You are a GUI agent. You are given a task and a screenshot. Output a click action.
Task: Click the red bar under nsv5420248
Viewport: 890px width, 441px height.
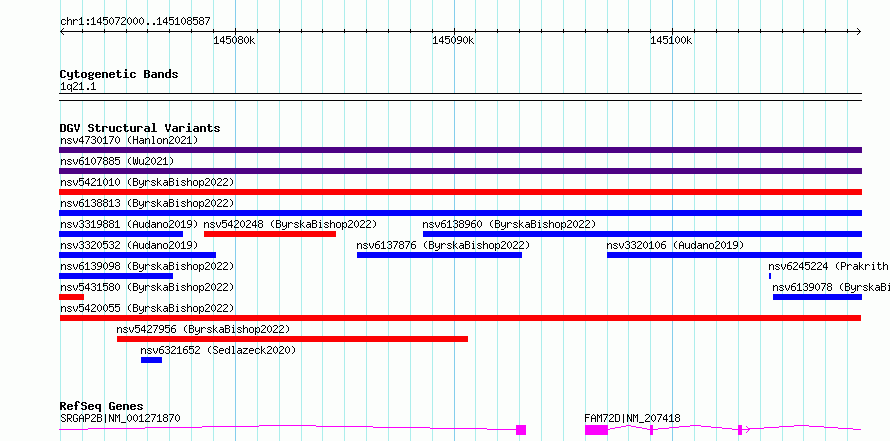270,234
